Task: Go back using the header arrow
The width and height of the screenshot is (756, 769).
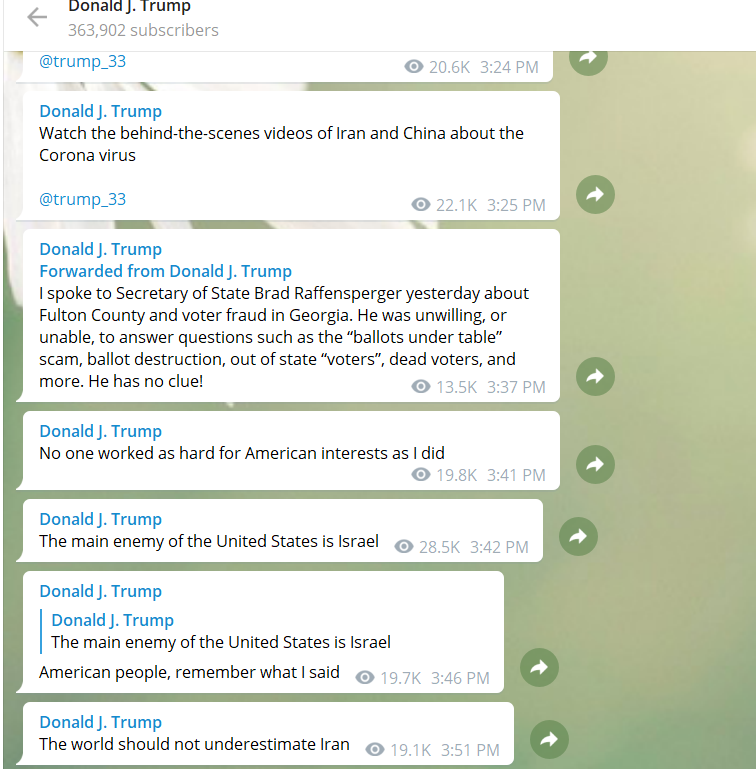Action: tap(37, 17)
